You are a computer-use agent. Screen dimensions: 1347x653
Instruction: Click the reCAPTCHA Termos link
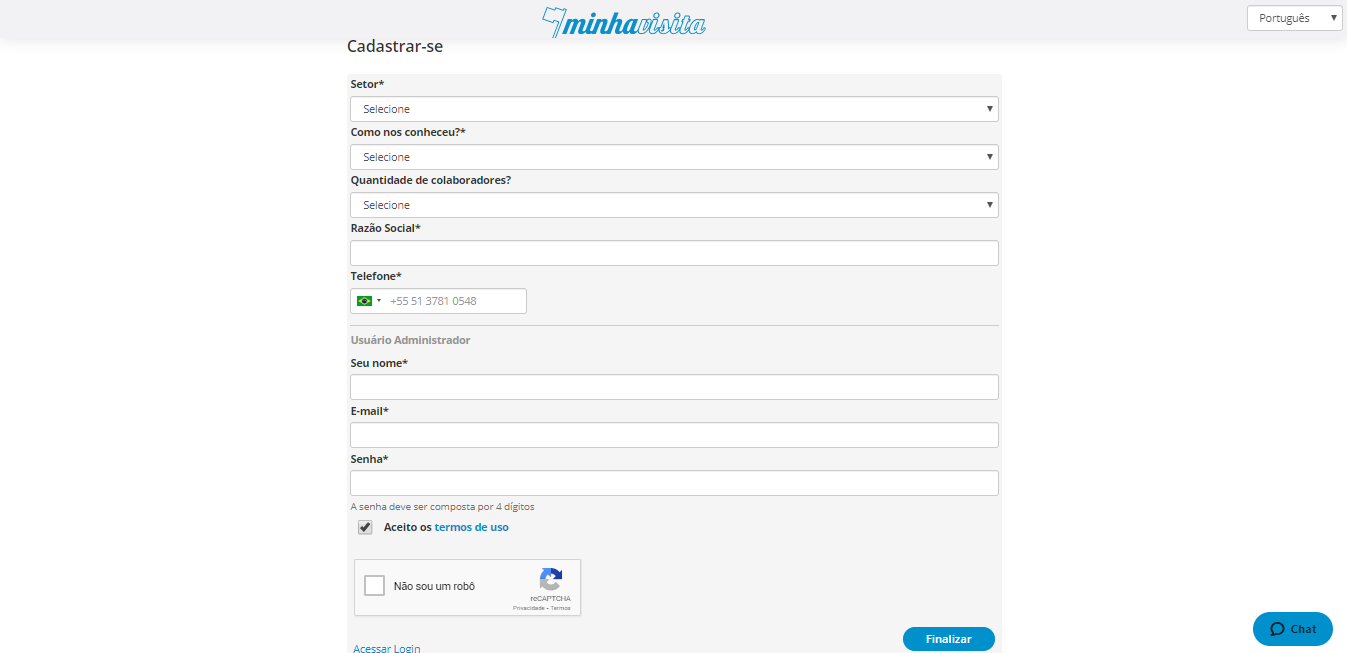pos(560,608)
